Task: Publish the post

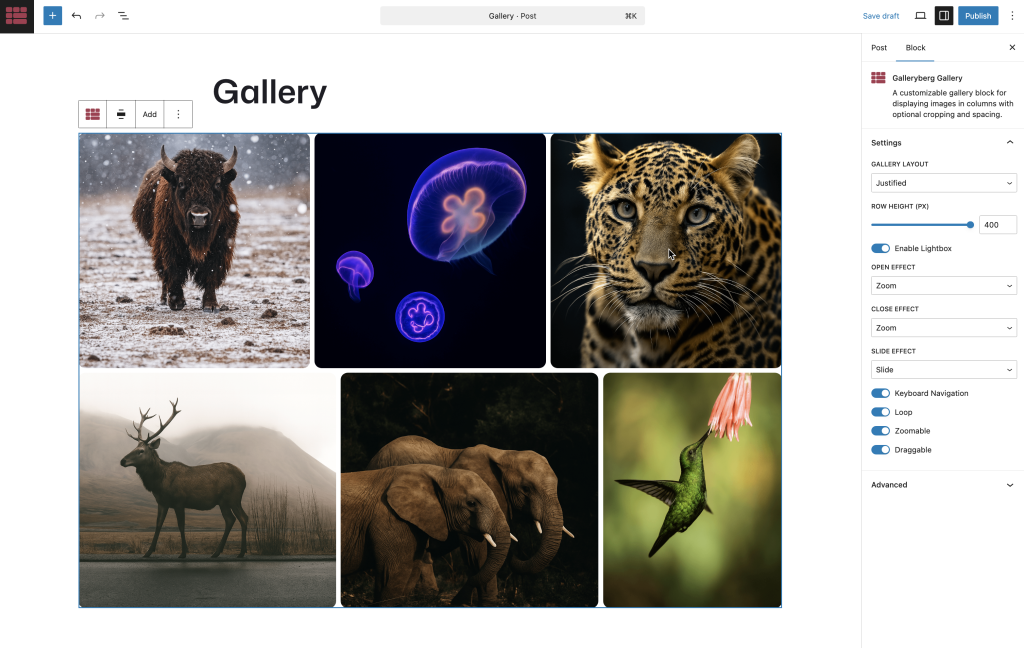Action: tap(978, 16)
